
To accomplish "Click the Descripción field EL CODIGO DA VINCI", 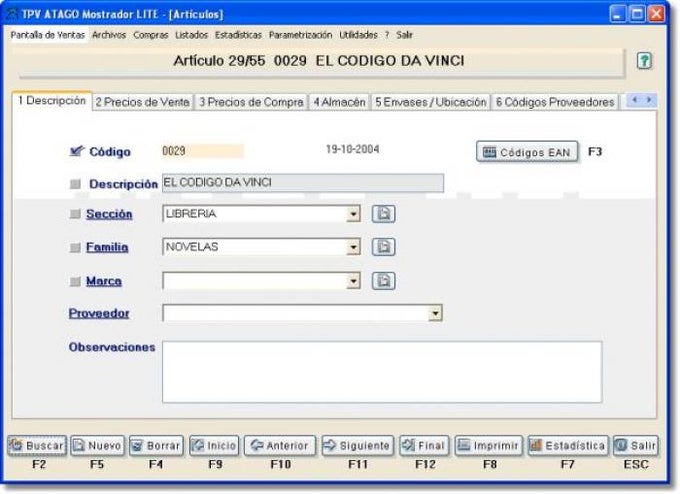I will click(303, 183).
